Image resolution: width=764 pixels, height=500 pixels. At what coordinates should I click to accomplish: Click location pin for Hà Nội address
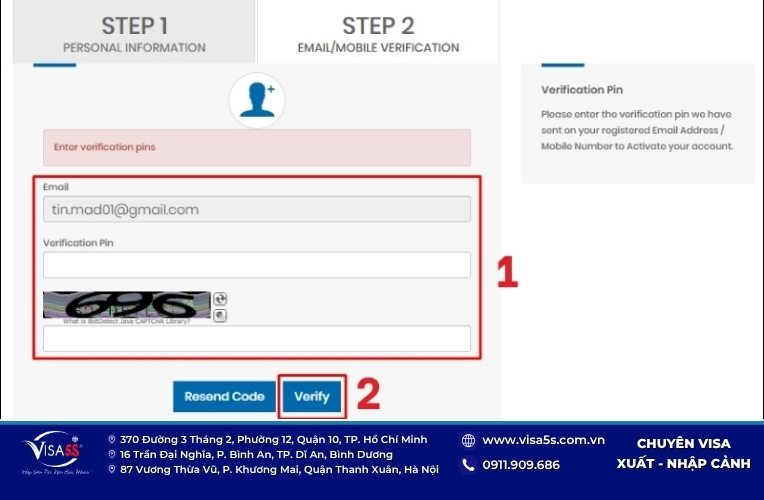[112, 469]
